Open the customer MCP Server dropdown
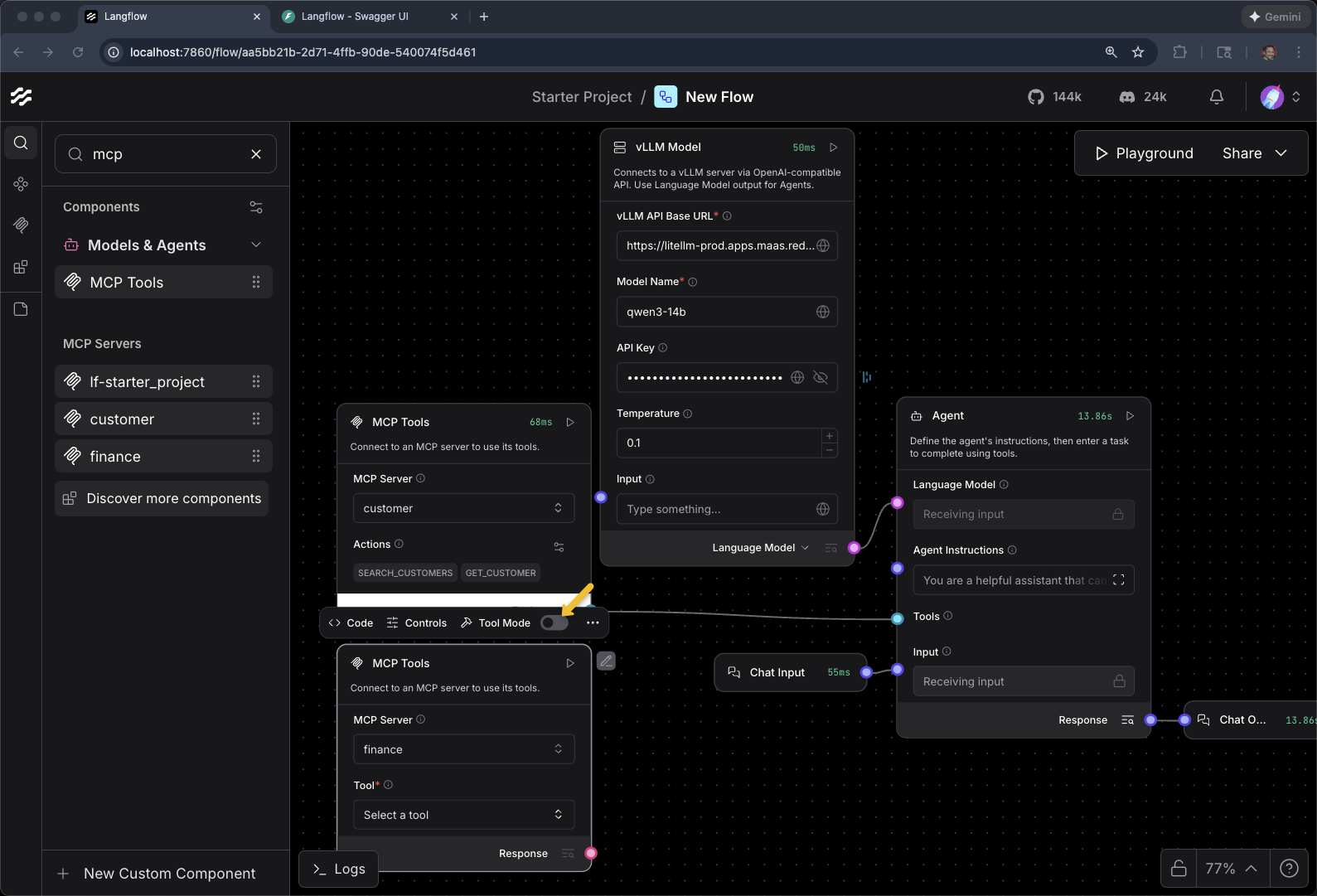This screenshot has height=896, width=1317. pyautogui.click(x=463, y=508)
